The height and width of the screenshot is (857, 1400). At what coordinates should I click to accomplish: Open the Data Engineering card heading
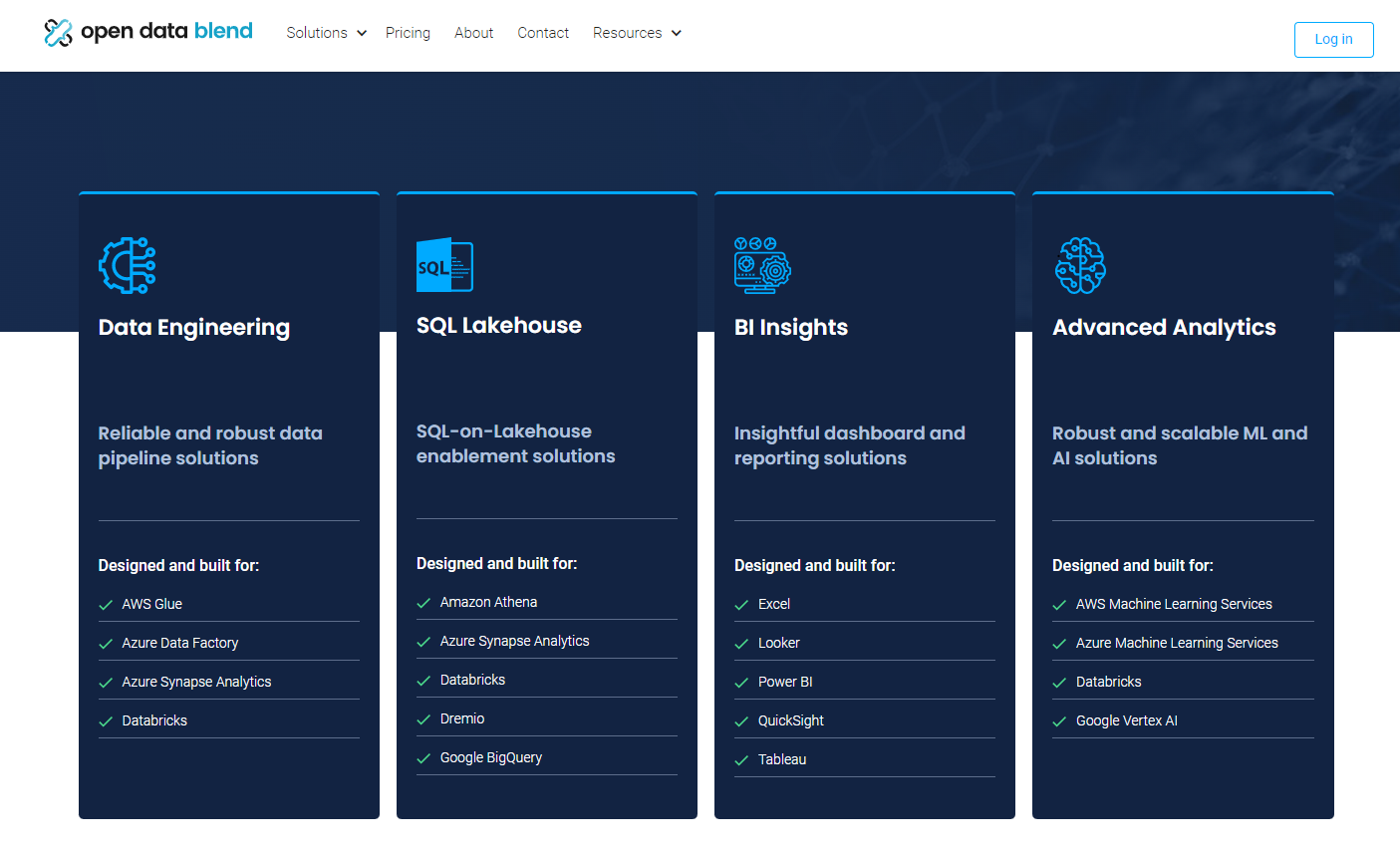[194, 327]
